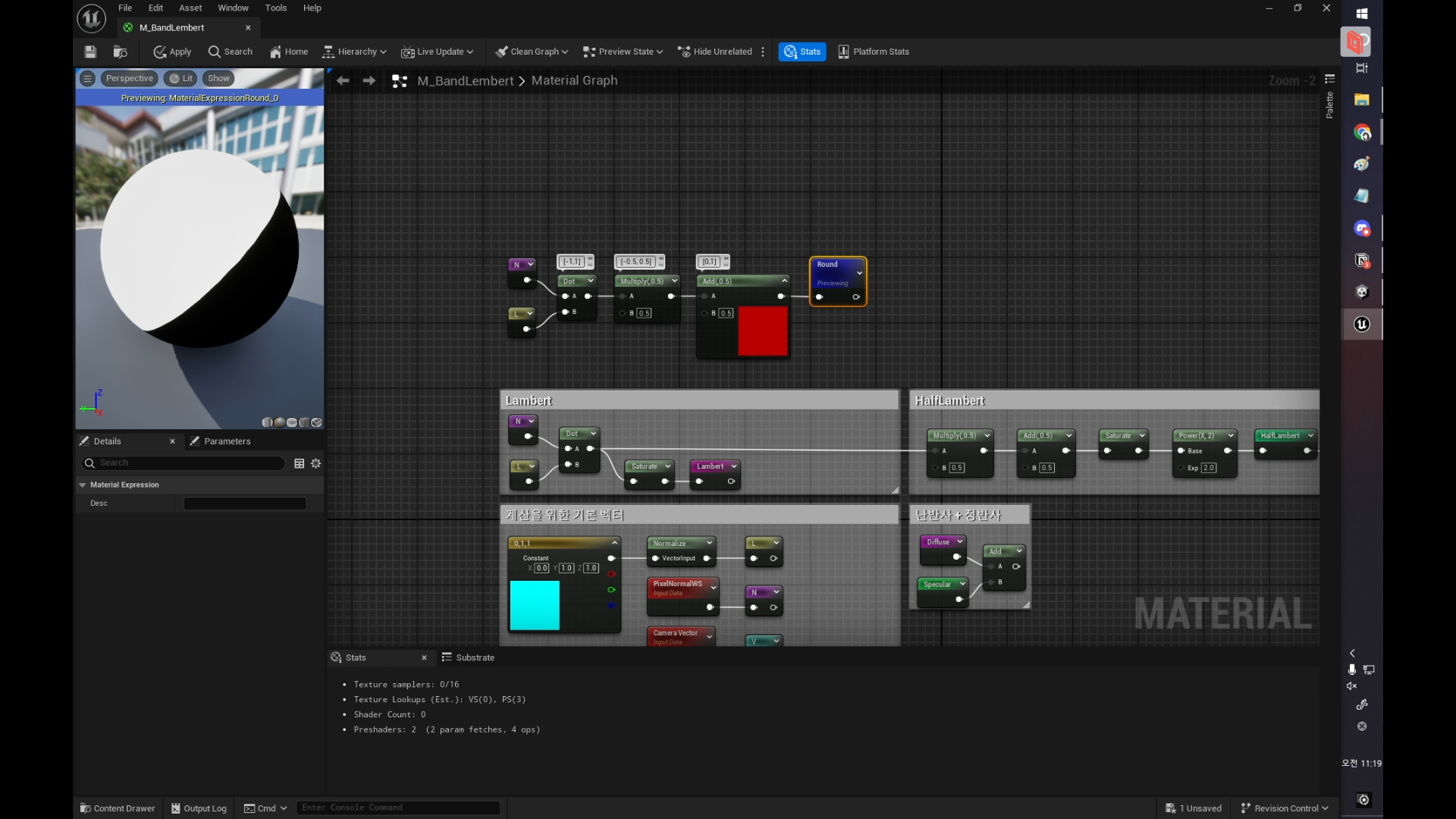Click the cyan constant color swatch
This screenshot has width=1456, height=819.
(x=535, y=605)
